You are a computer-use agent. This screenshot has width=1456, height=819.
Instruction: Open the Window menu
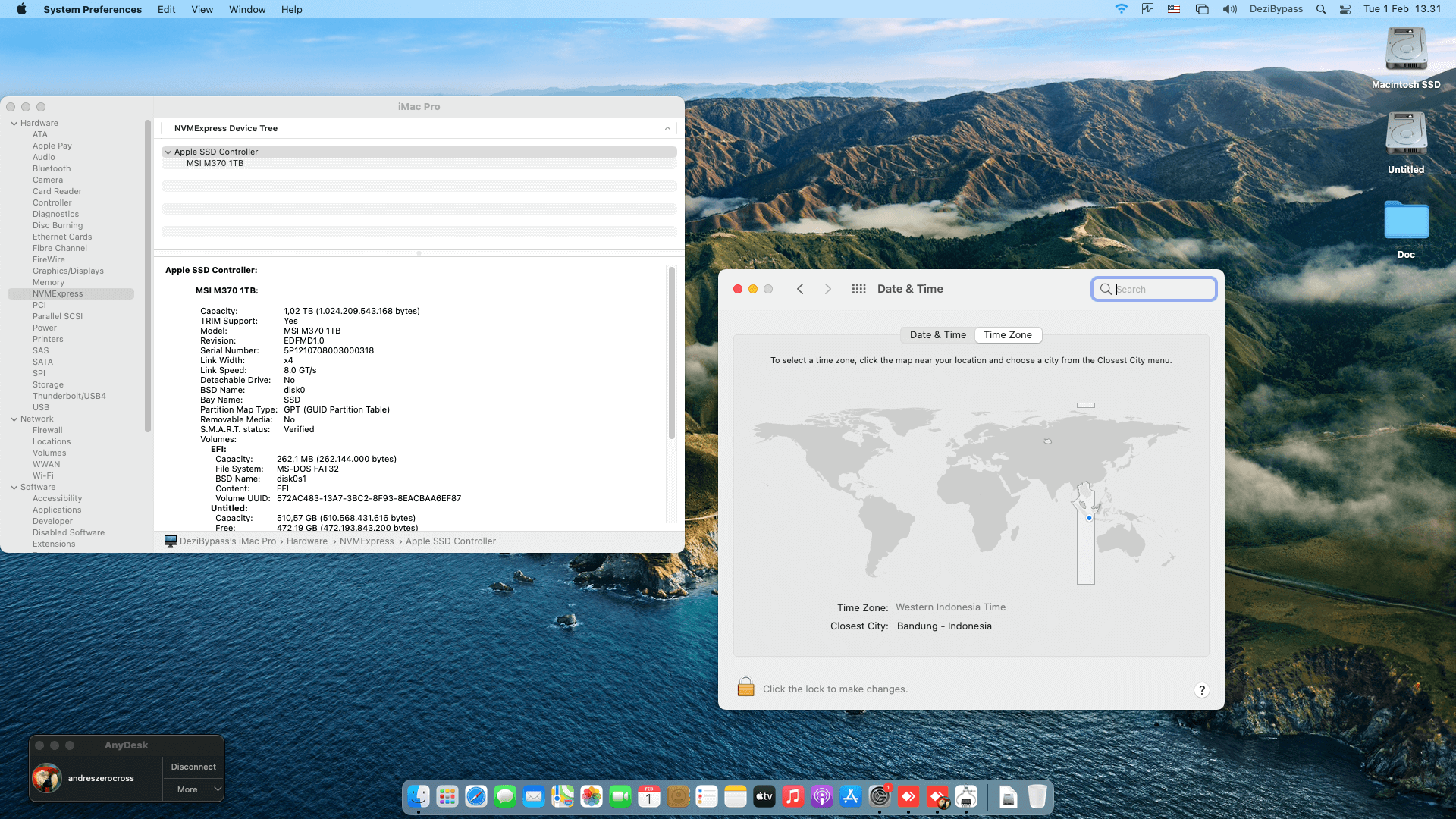[247, 9]
